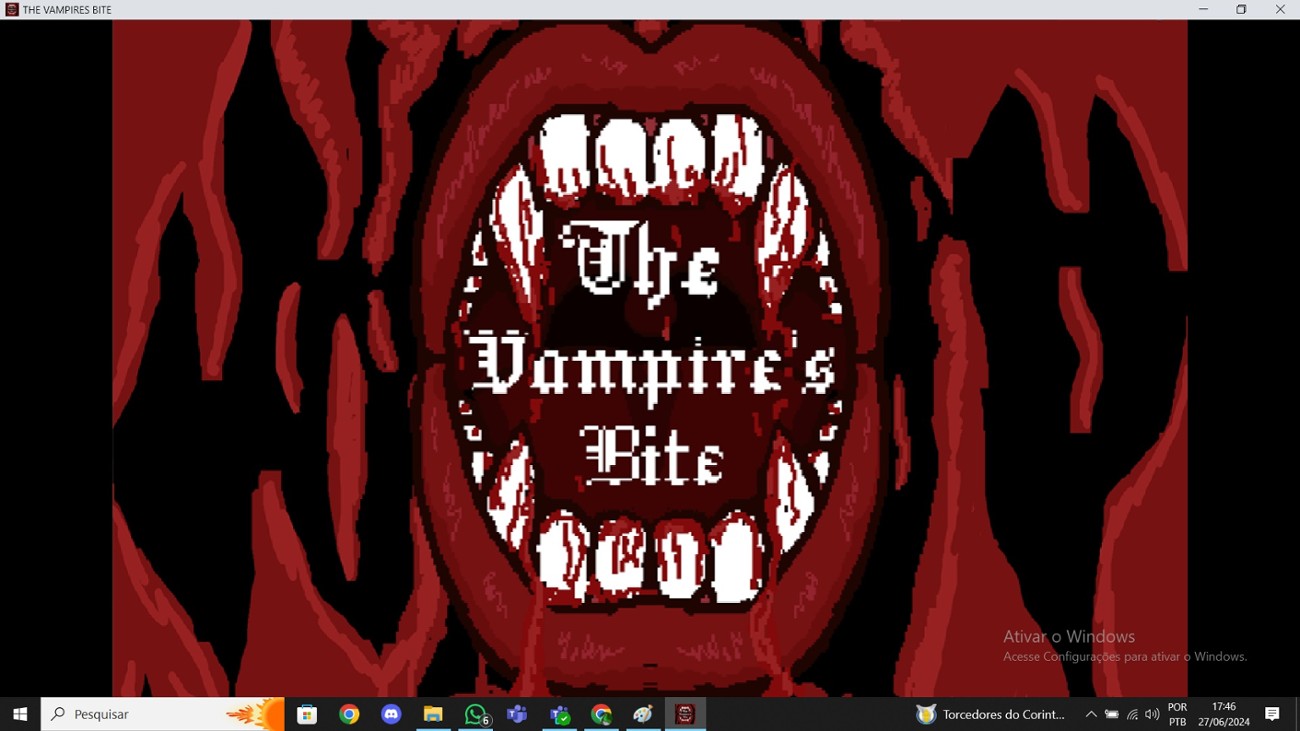1300x731 pixels.
Task: Open Discord from the taskbar
Action: pos(390,714)
